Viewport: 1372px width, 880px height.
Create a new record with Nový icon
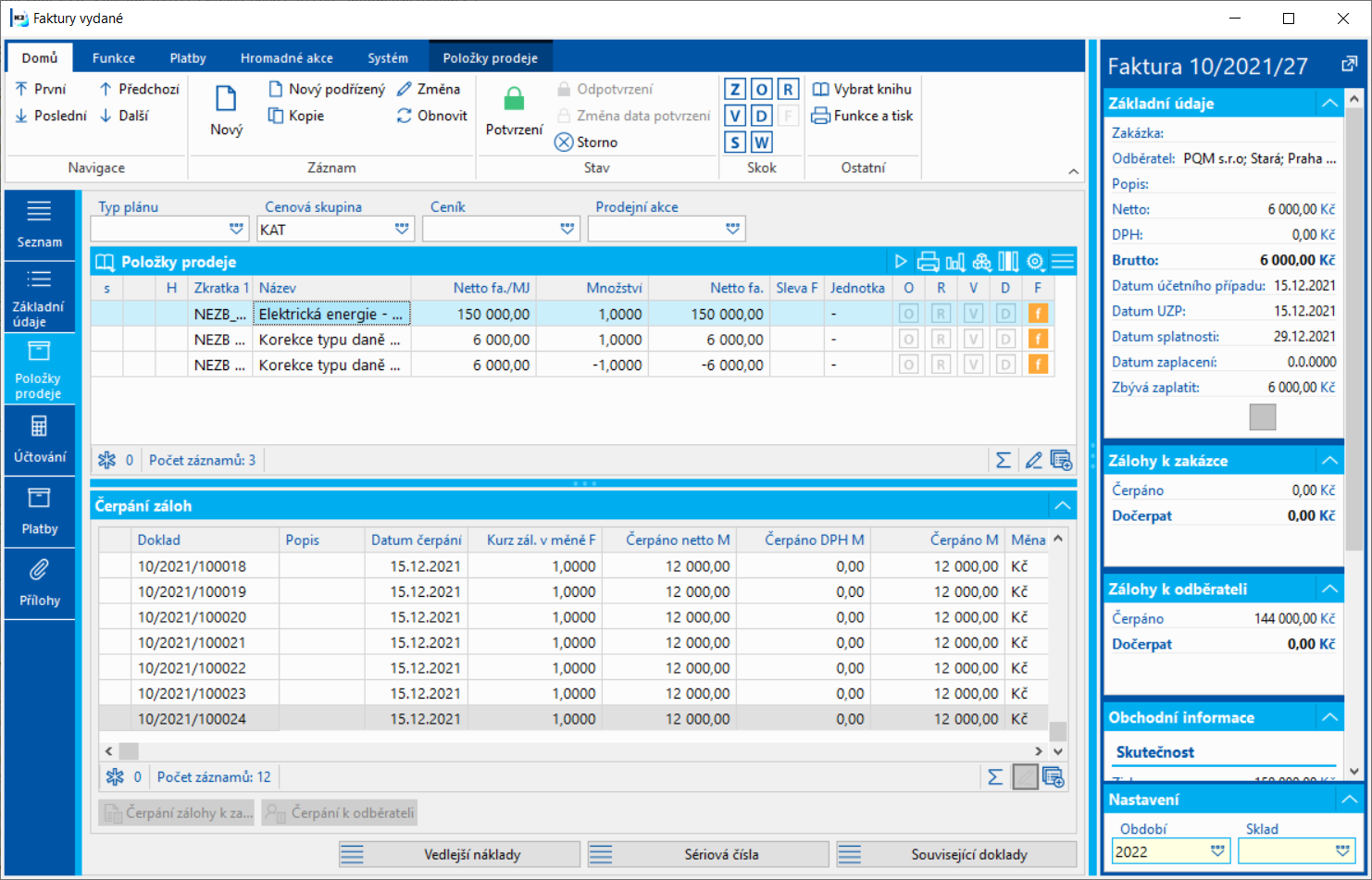pyautogui.click(x=226, y=98)
